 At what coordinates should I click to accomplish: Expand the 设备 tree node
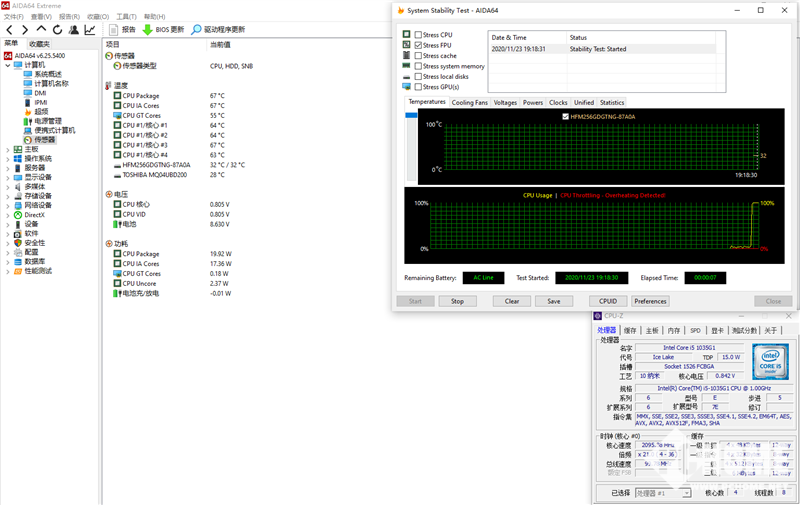click(8, 224)
